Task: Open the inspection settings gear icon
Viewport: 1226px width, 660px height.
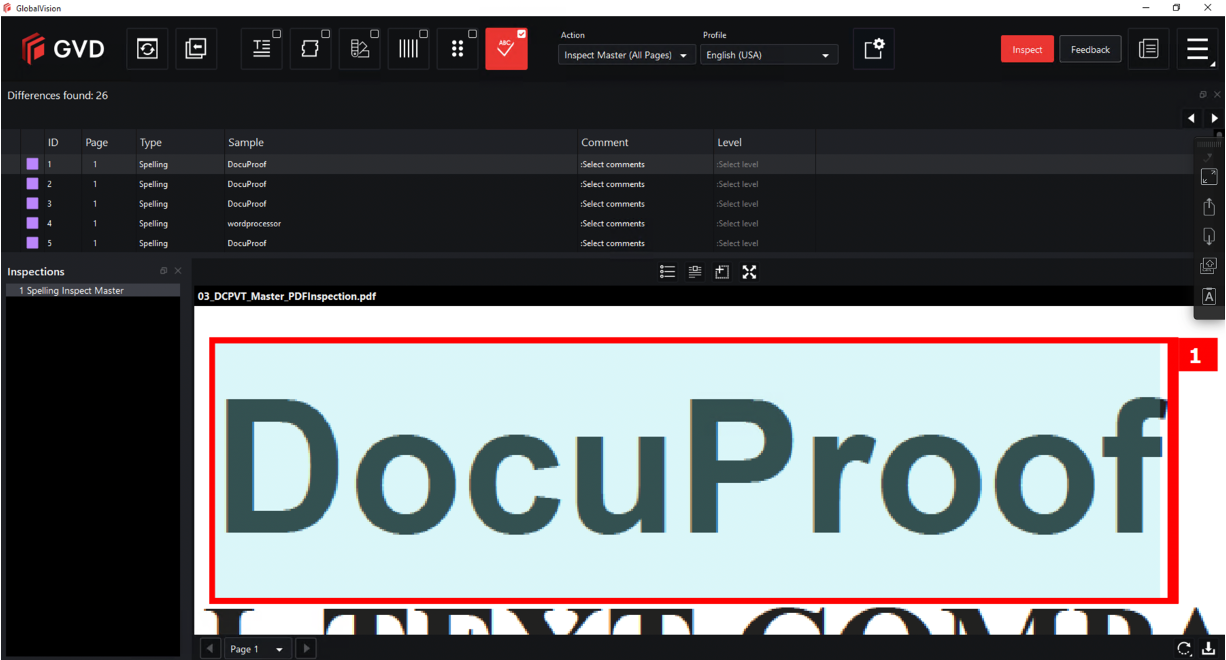Action: (x=873, y=49)
